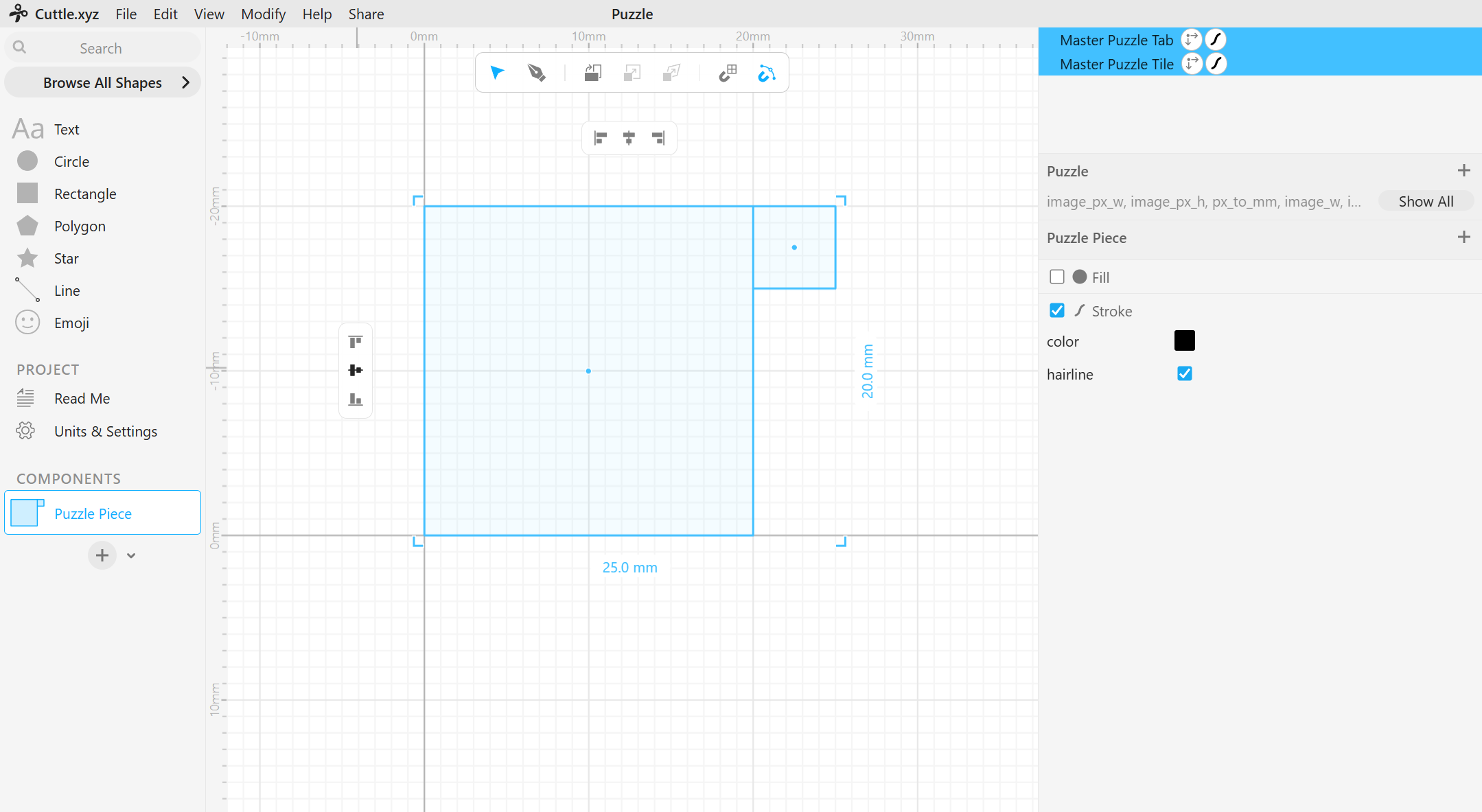Add a Line shape
The height and width of the screenshot is (812, 1482).
(67, 290)
